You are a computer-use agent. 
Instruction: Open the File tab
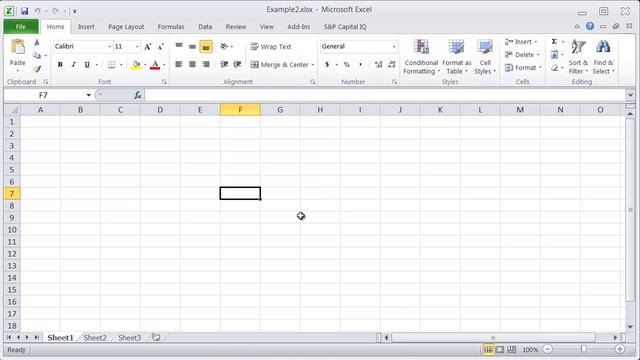(x=21, y=27)
